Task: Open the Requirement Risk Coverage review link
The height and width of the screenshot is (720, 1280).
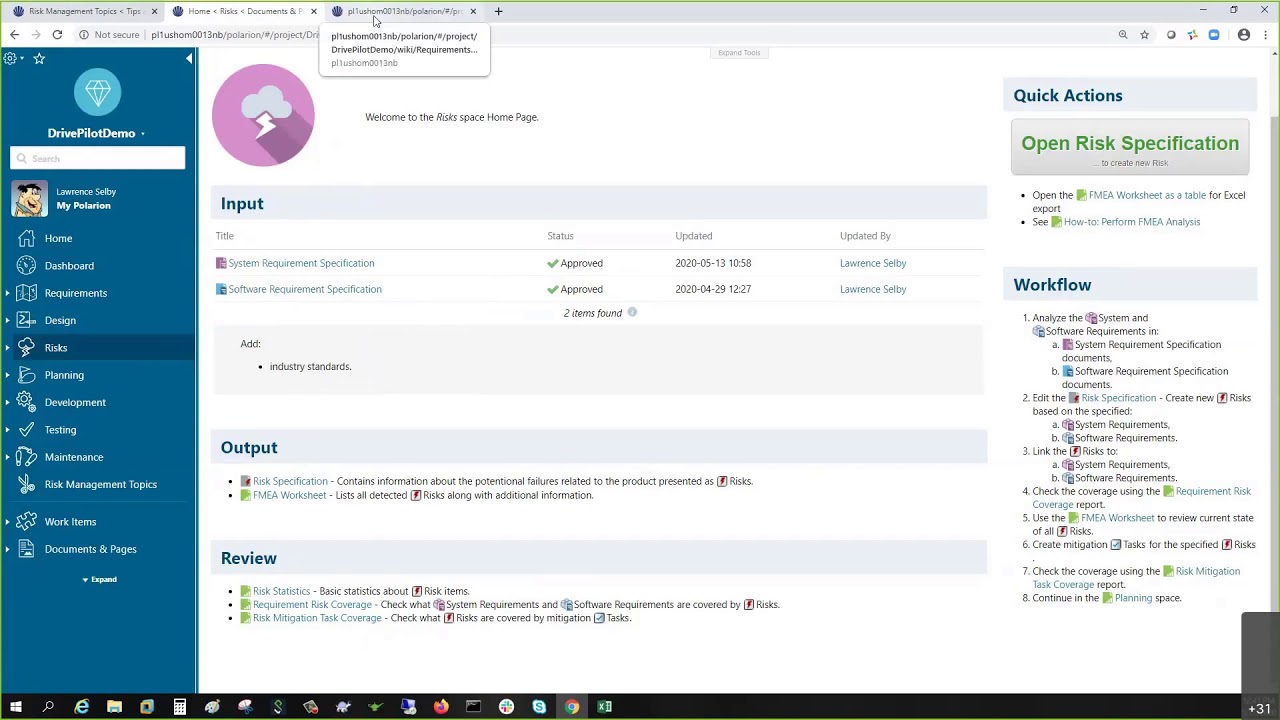Action: coord(312,604)
